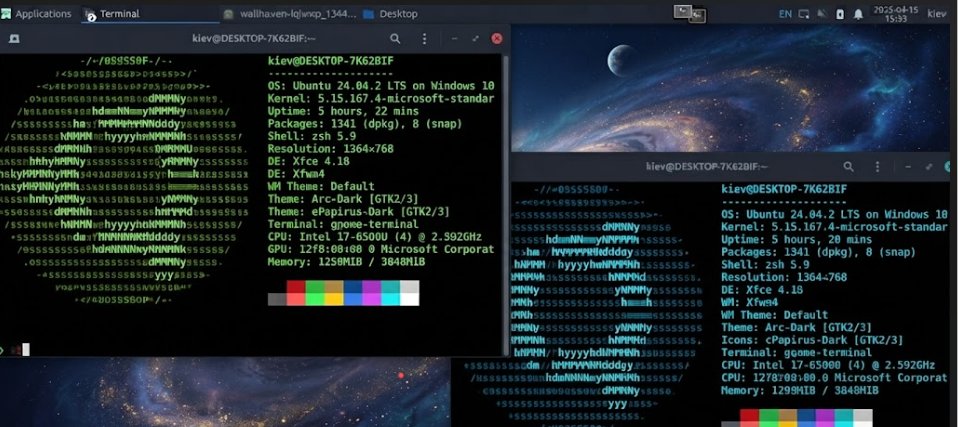This screenshot has height=427, width=958.
Task: Click the green CPU Intel line in the front terminal
Action: coord(375,236)
